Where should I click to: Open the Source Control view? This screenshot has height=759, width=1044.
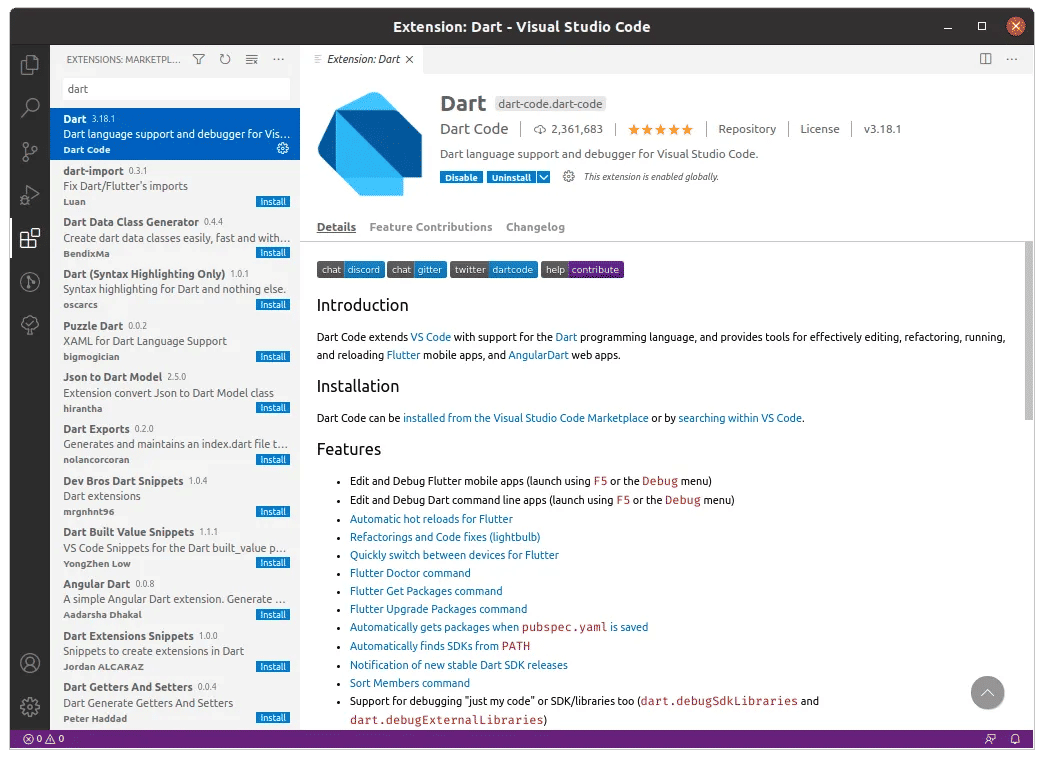pos(30,152)
